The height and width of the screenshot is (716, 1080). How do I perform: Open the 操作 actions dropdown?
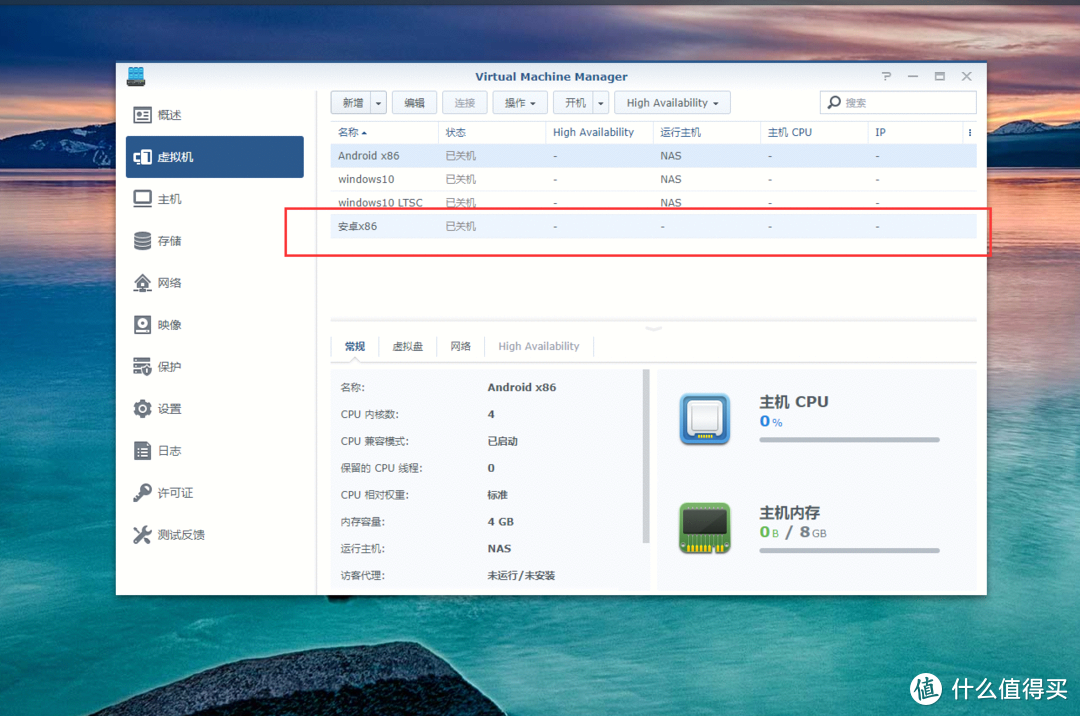tap(520, 103)
